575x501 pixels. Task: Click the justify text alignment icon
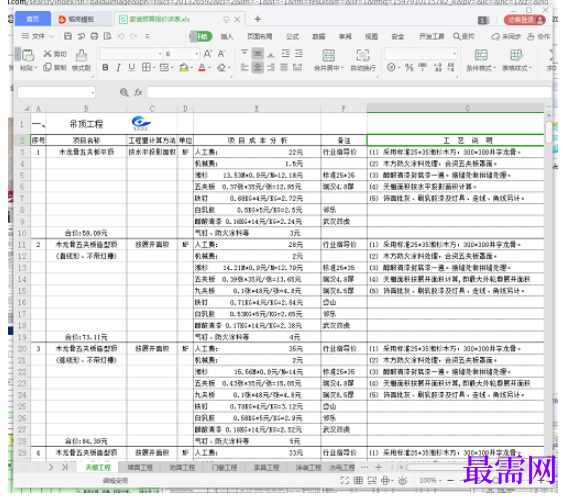click(x=284, y=67)
